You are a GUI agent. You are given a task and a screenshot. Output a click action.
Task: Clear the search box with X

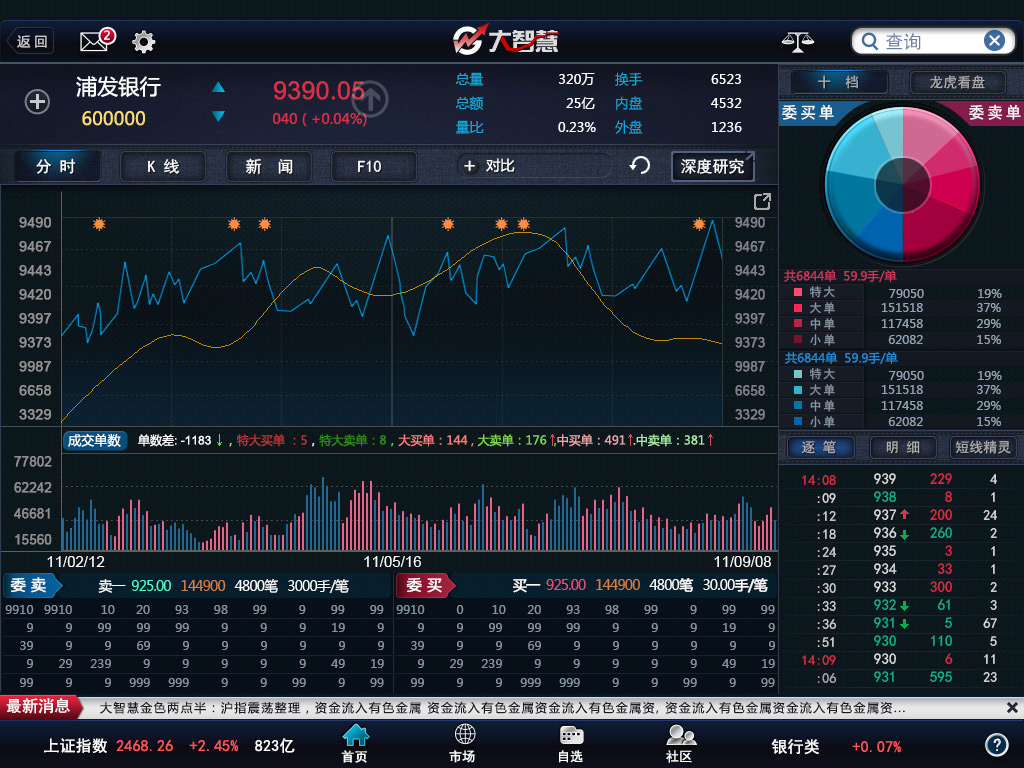tap(994, 41)
